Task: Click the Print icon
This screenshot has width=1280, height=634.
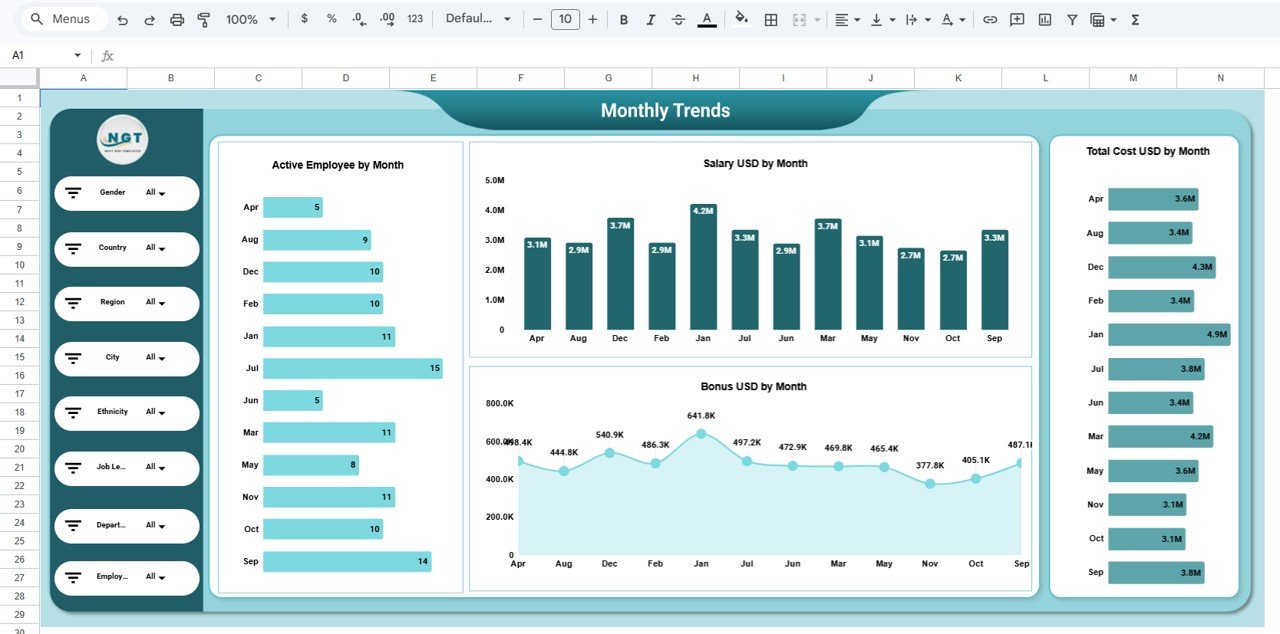Action: [x=177, y=20]
